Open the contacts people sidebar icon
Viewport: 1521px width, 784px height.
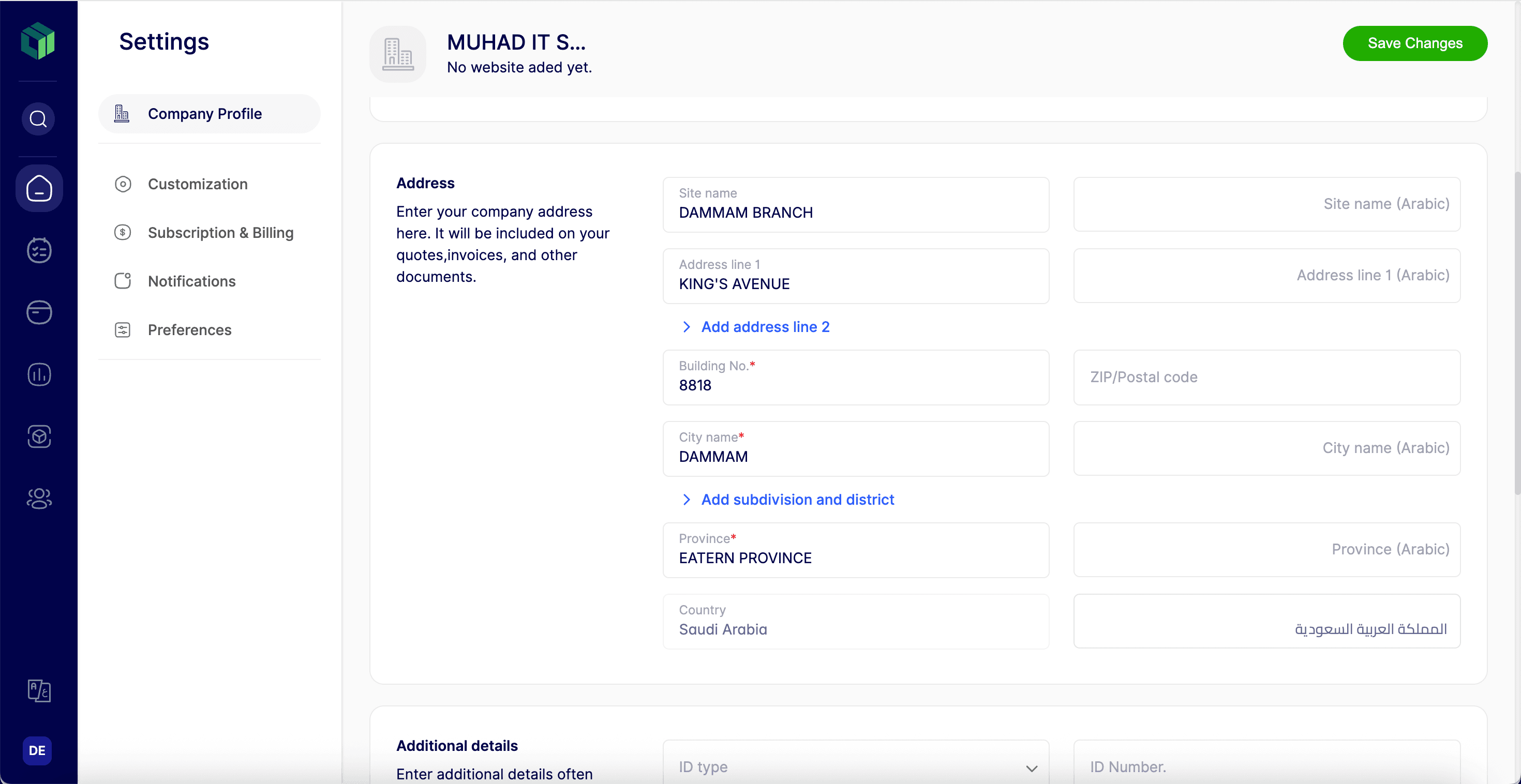point(39,498)
